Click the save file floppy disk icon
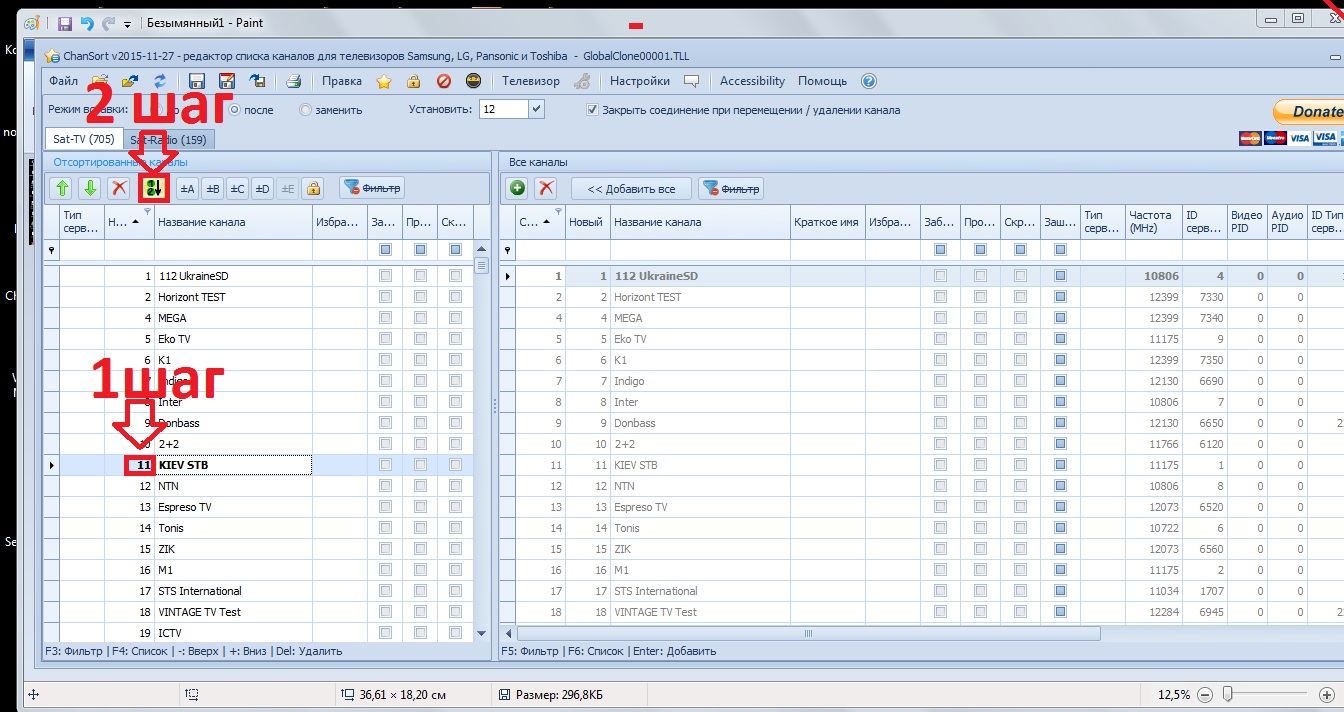 click(197, 81)
